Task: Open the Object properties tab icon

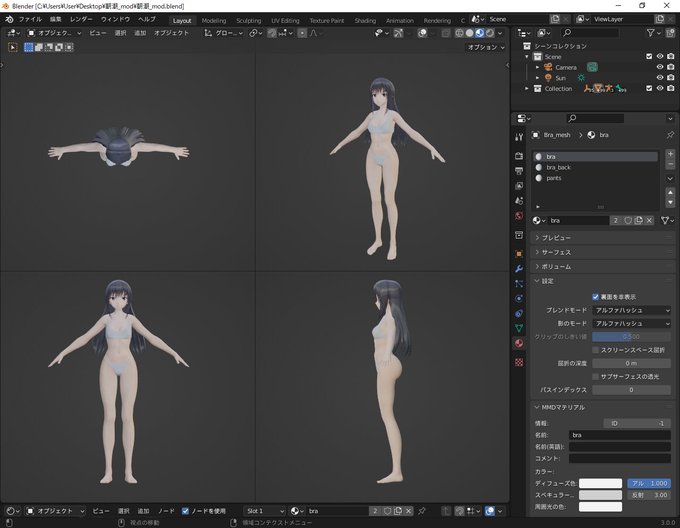Action: click(x=519, y=254)
